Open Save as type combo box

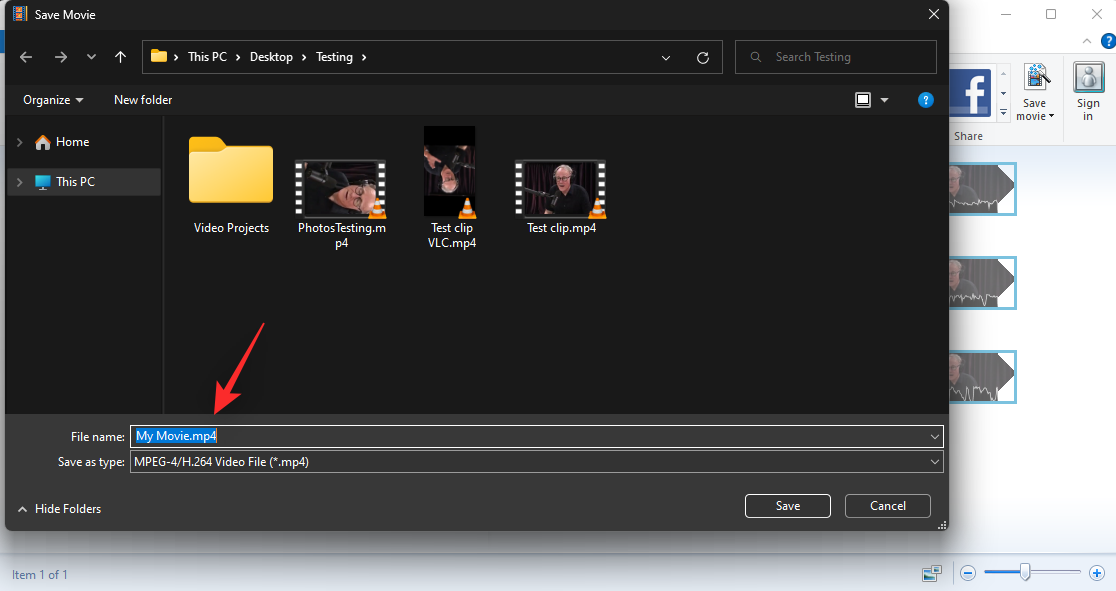click(537, 462)
